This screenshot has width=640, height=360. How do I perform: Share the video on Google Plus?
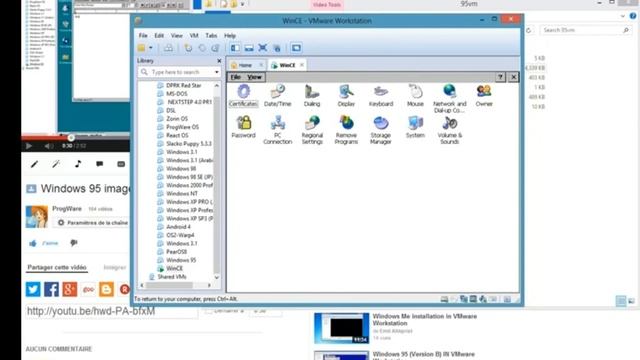pyautogui.click(x=70, y=289)
